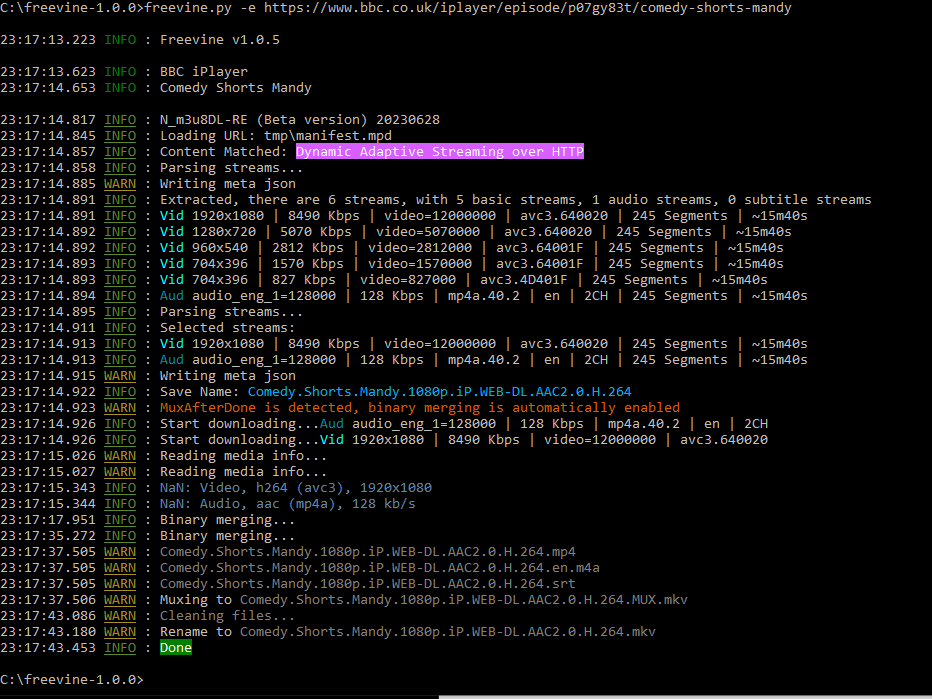Click the 'Vid 704x396 | 1570 Kbps' stream line

point(471,264)
